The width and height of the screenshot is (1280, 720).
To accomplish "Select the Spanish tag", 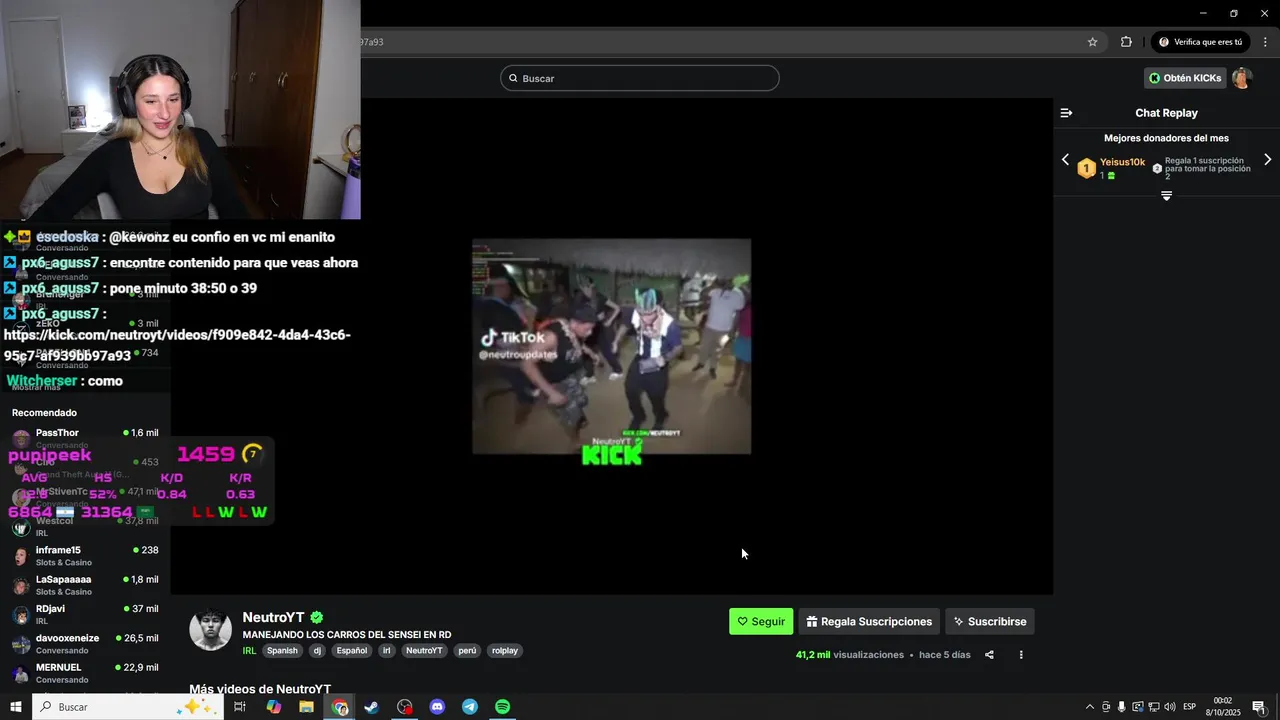I will coord(282,650).
